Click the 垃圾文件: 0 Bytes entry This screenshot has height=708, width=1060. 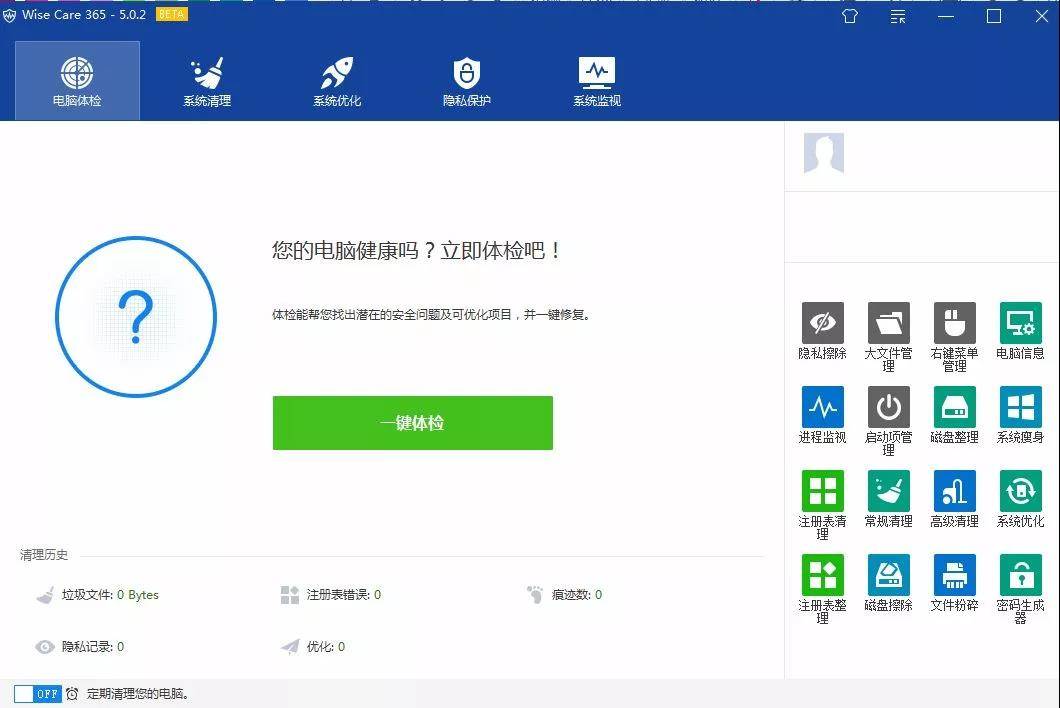pos(97,595)
